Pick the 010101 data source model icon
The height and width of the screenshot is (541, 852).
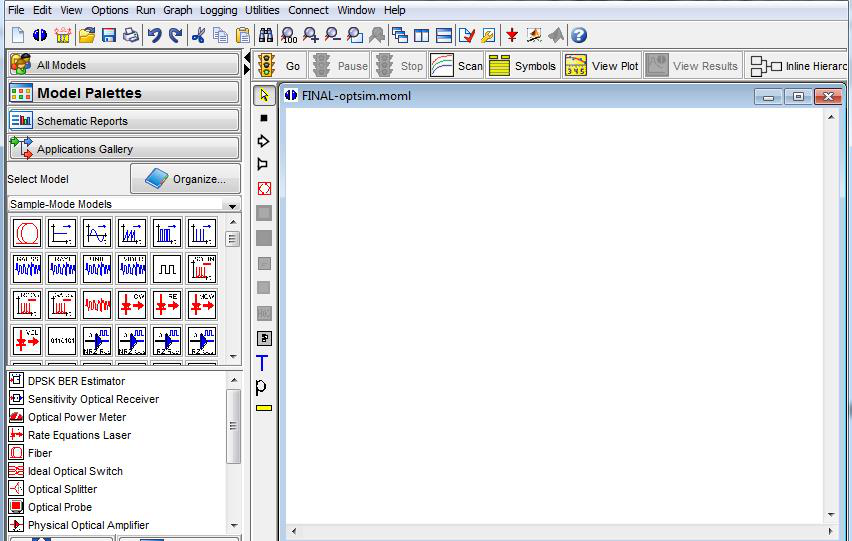[x=61, y=341]
